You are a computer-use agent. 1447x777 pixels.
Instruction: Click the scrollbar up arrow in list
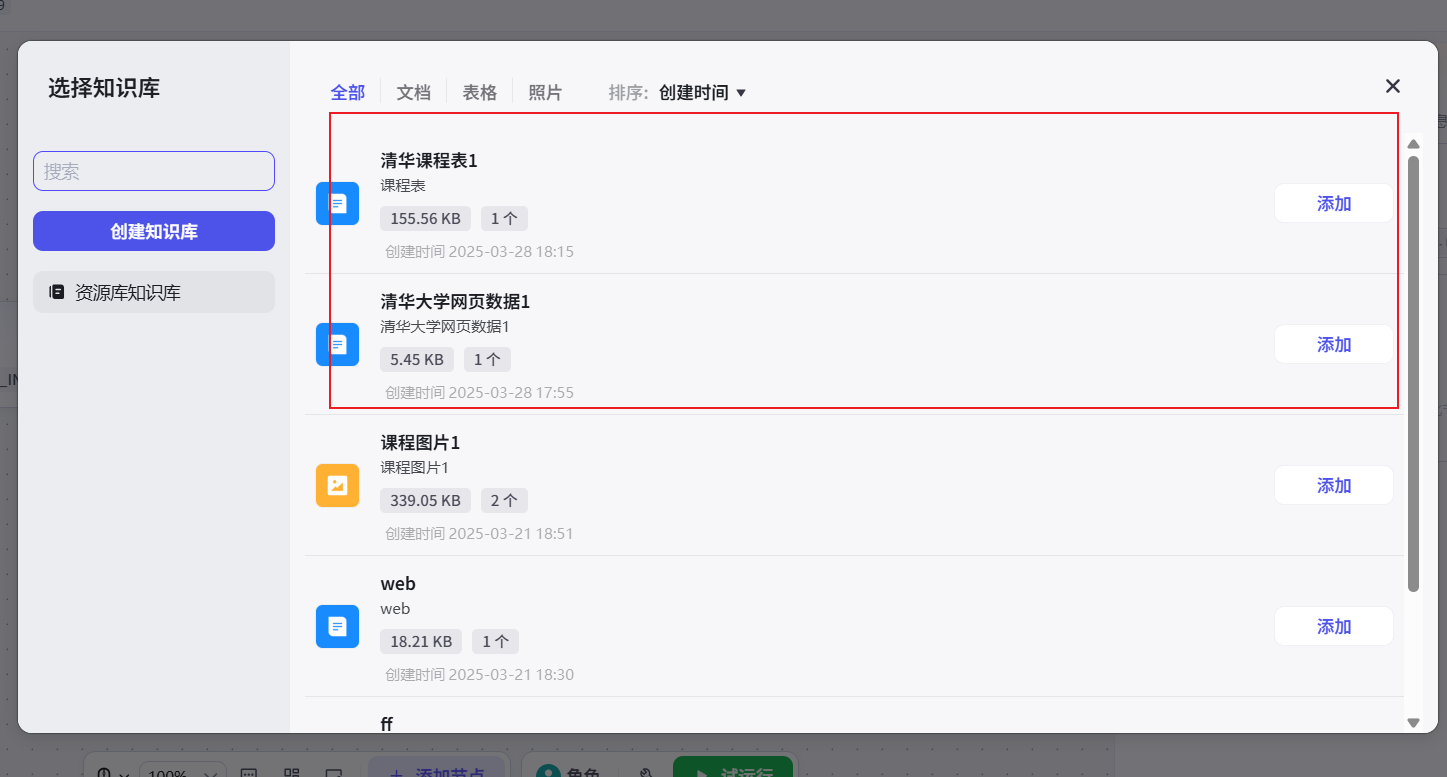[1413, 144]
